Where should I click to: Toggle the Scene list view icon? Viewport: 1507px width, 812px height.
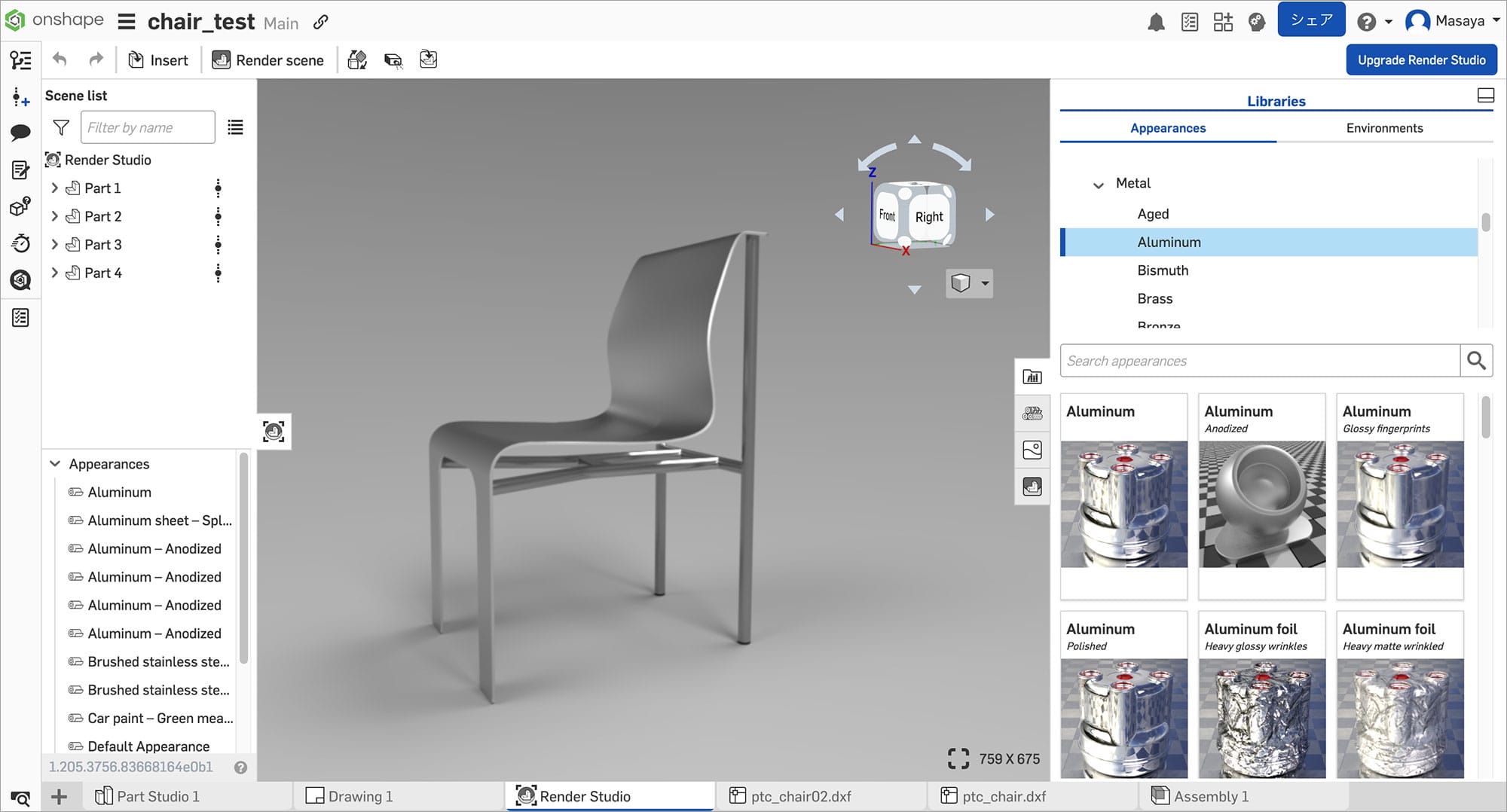click(x=235, y=127)
